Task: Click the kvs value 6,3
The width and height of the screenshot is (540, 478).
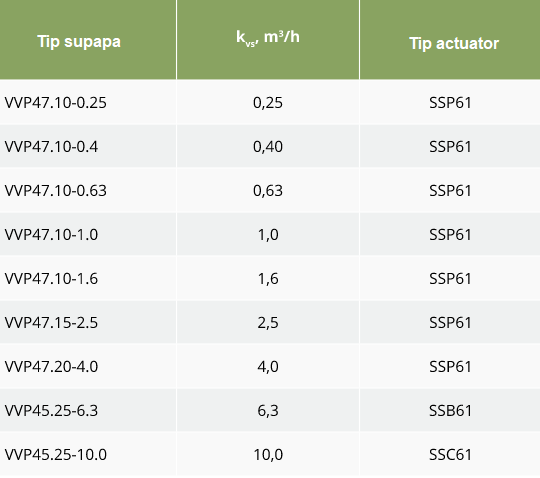Action: point(268,411)
